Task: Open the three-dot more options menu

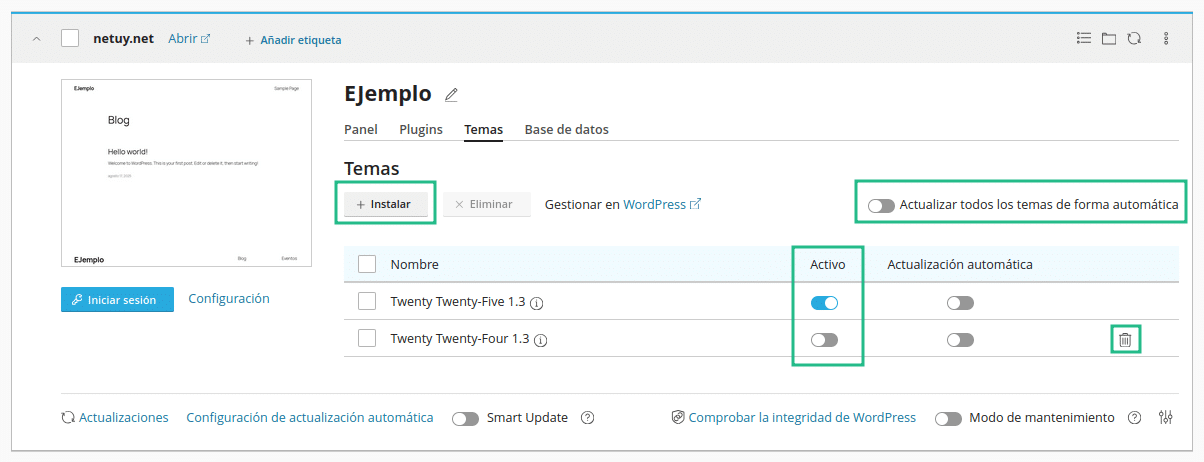Action: 1166,39
